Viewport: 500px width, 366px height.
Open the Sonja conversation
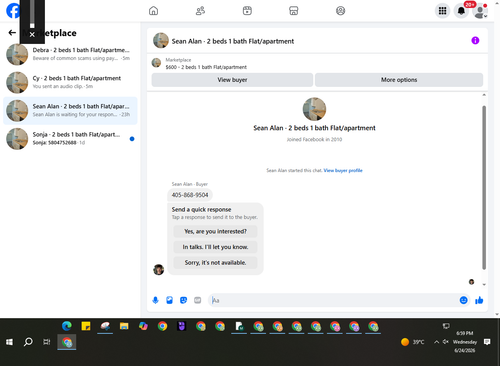(x=70, y=139)
